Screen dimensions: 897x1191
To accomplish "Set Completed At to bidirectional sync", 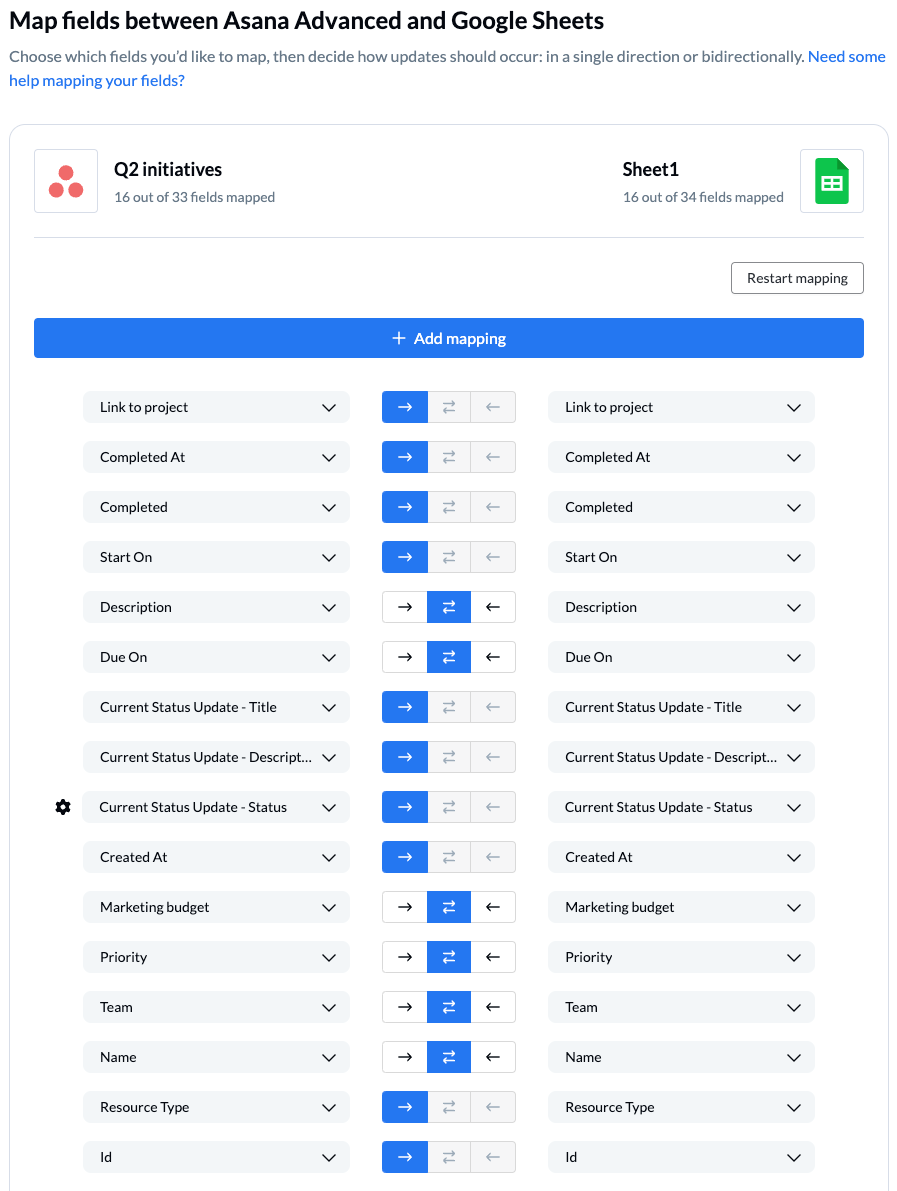I will point(449,457).
